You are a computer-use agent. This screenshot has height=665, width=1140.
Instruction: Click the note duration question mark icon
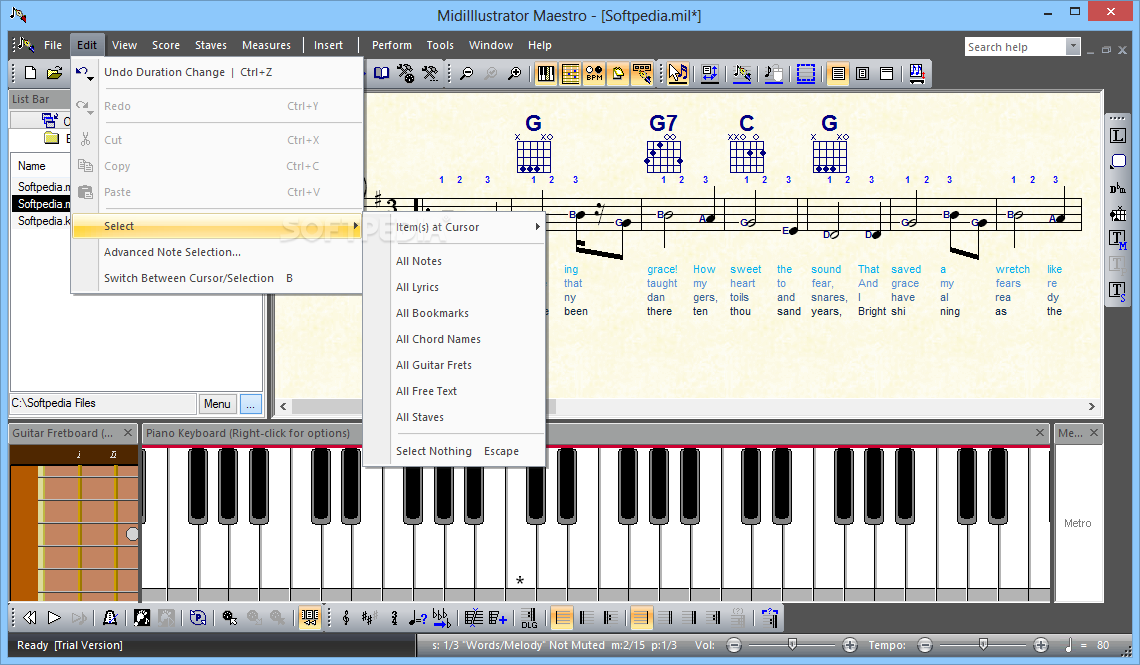pos(417,618)
